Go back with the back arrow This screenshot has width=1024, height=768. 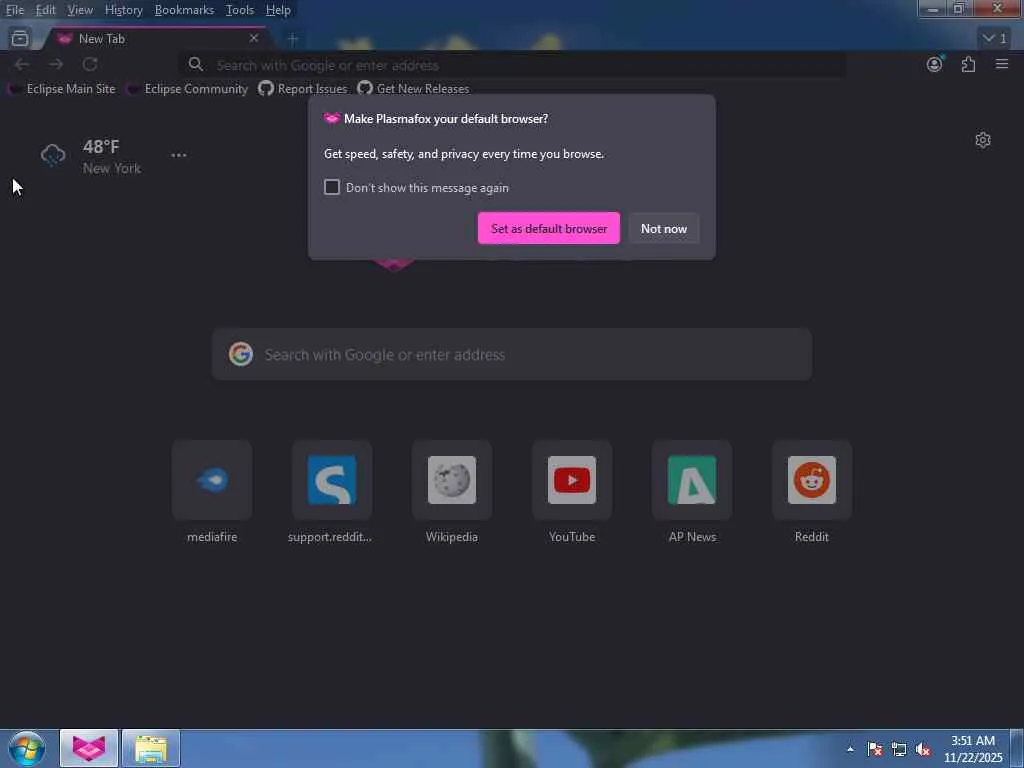tap(22, 64)
